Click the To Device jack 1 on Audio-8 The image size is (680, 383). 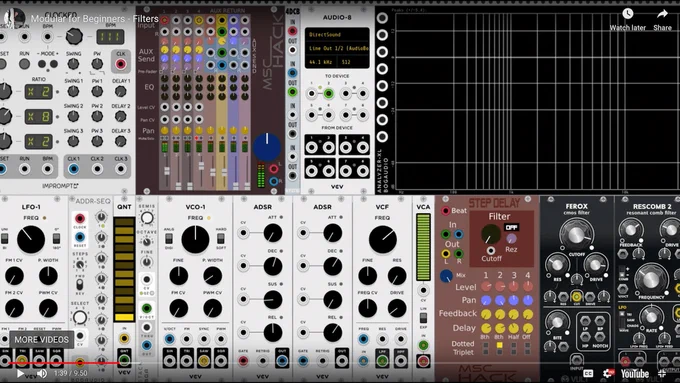click(x=311, y=93)
